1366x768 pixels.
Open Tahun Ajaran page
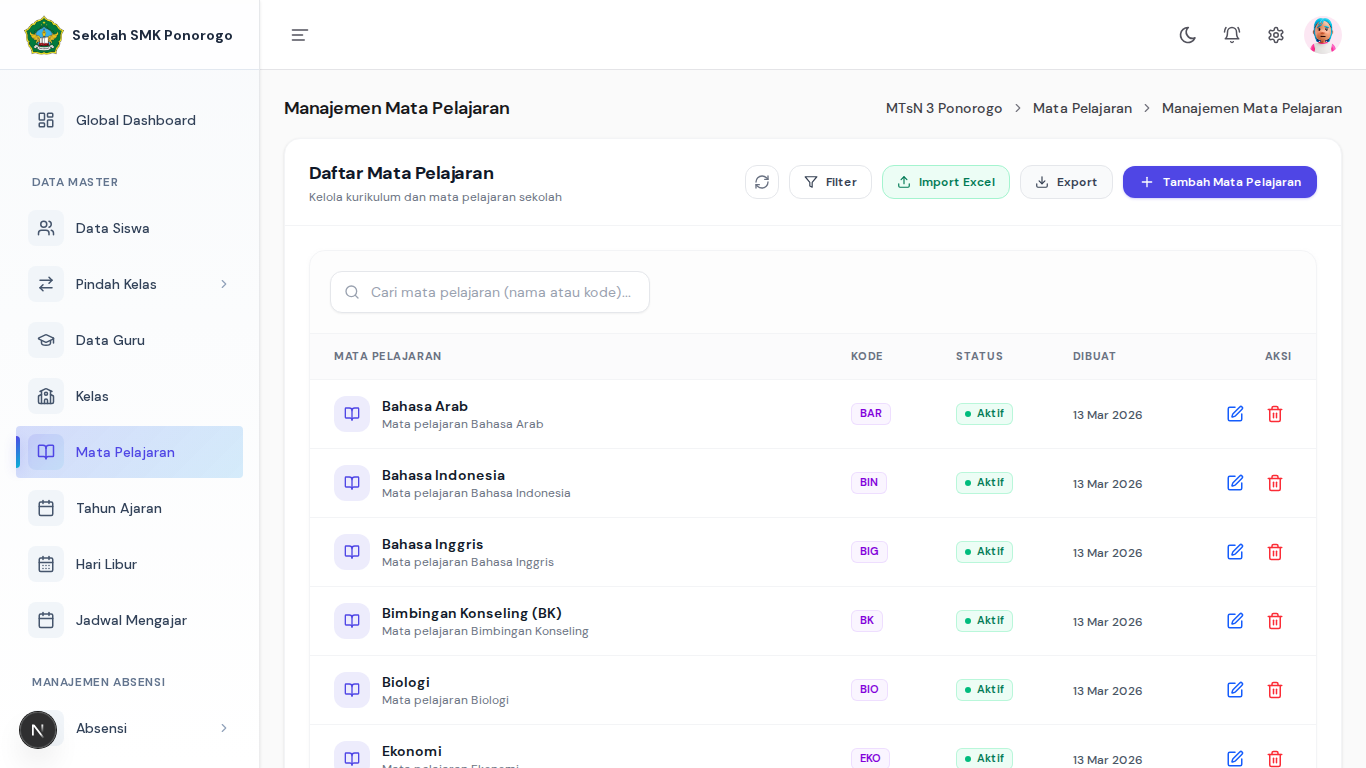point(130,508)
